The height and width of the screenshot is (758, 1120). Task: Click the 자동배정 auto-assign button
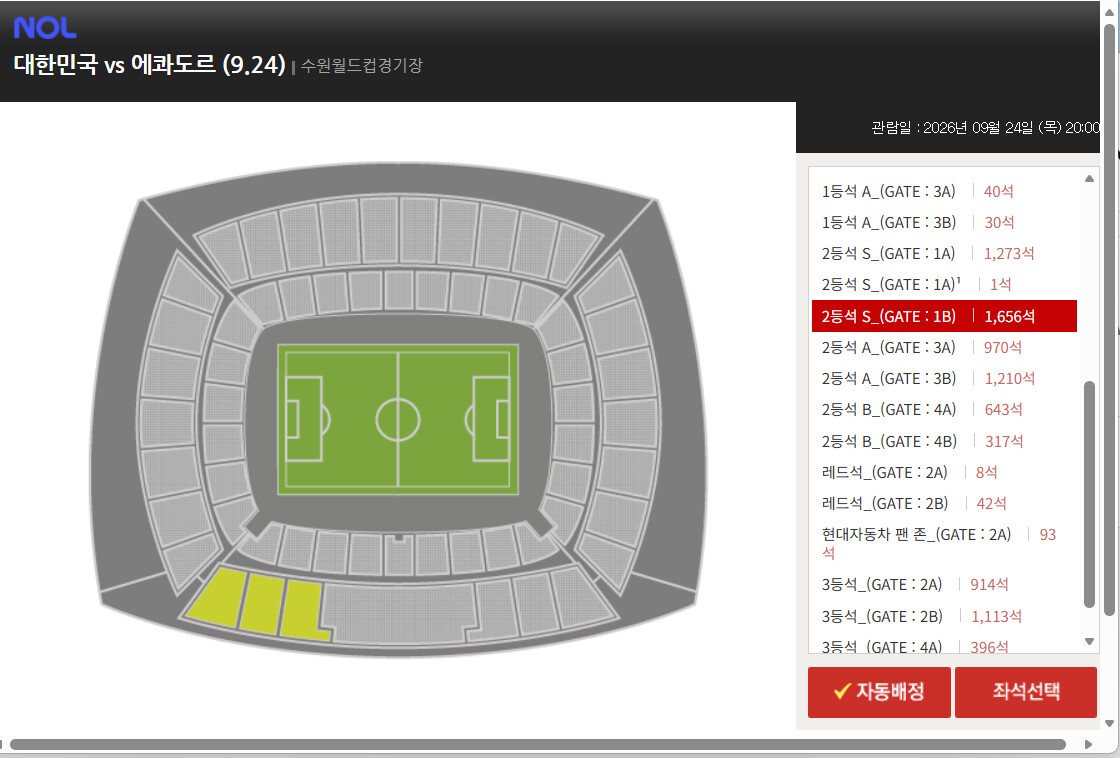click(x=879, y=692)
